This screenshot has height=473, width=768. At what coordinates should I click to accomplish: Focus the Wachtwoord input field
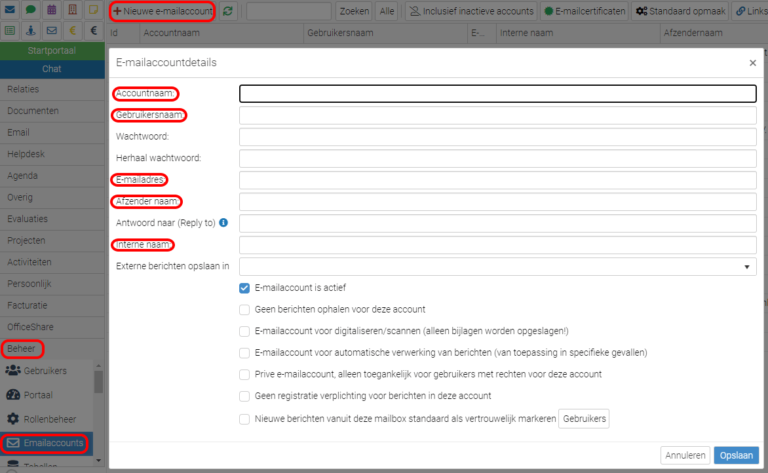[498, 137]
